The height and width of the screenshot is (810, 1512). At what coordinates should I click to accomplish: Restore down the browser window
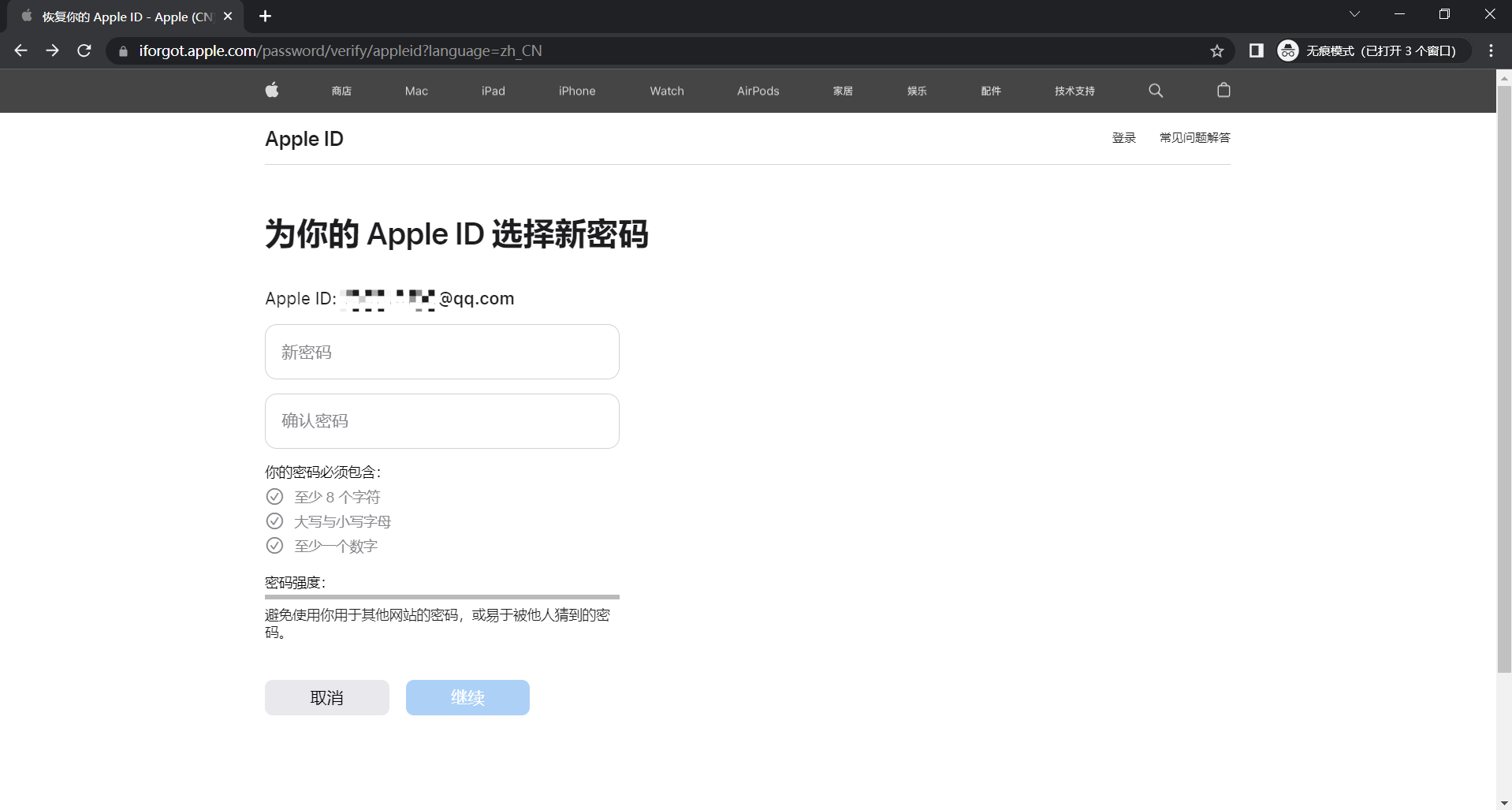1444,14
